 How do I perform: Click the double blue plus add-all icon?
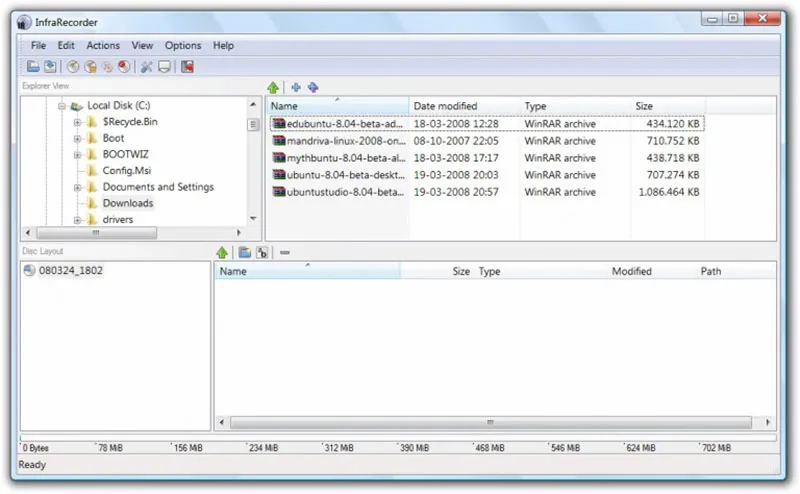coord(313,87)
